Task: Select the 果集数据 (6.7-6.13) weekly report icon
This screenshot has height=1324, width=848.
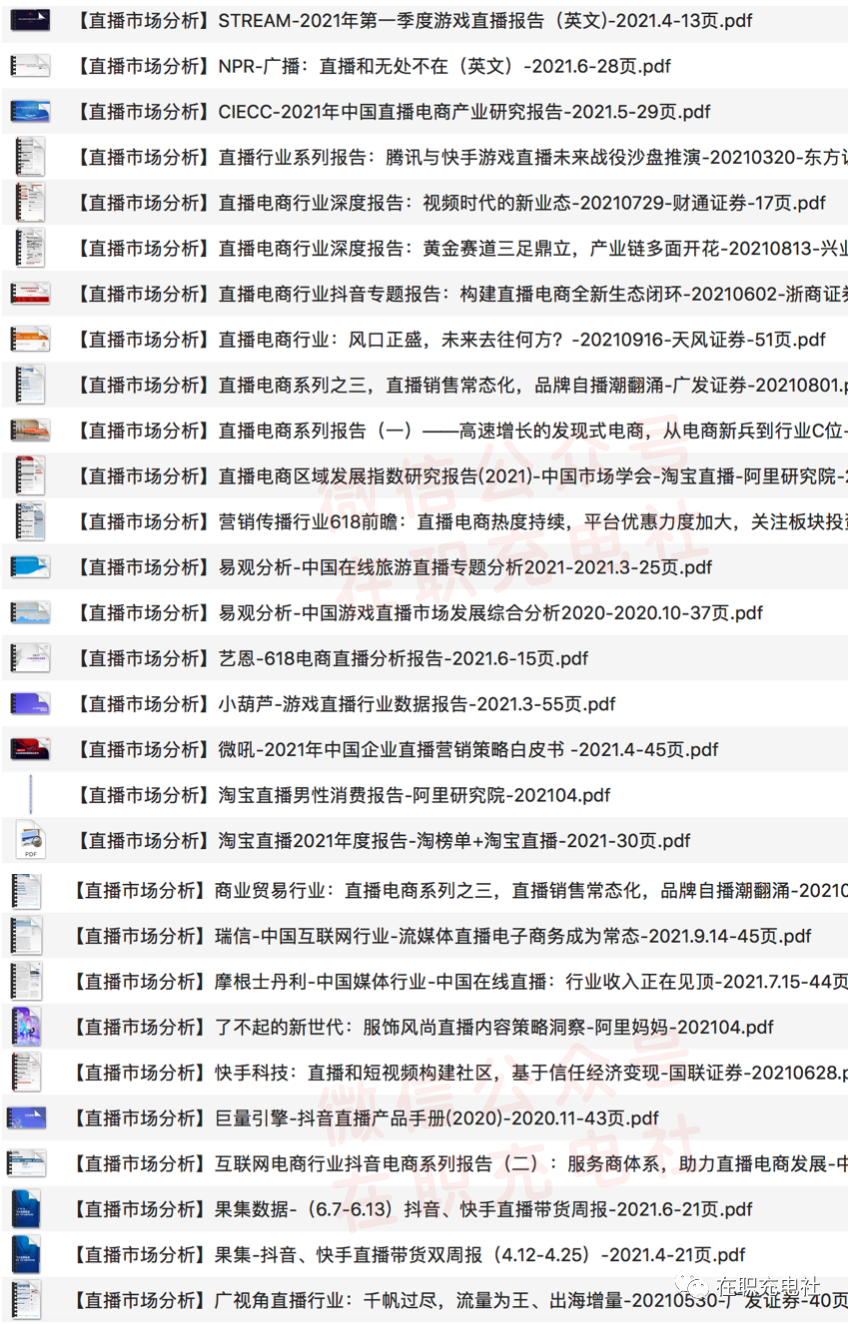Action: point(26,1209)
